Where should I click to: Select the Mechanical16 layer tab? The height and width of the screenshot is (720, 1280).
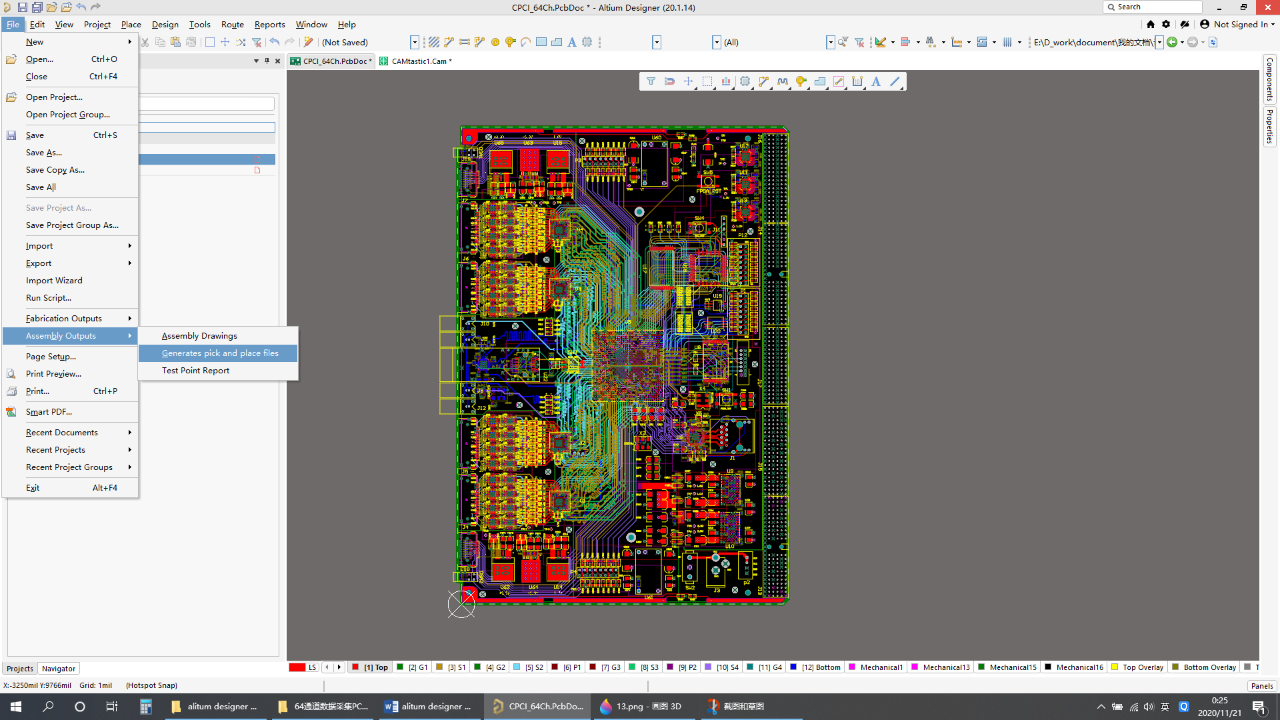[1074, 667]
